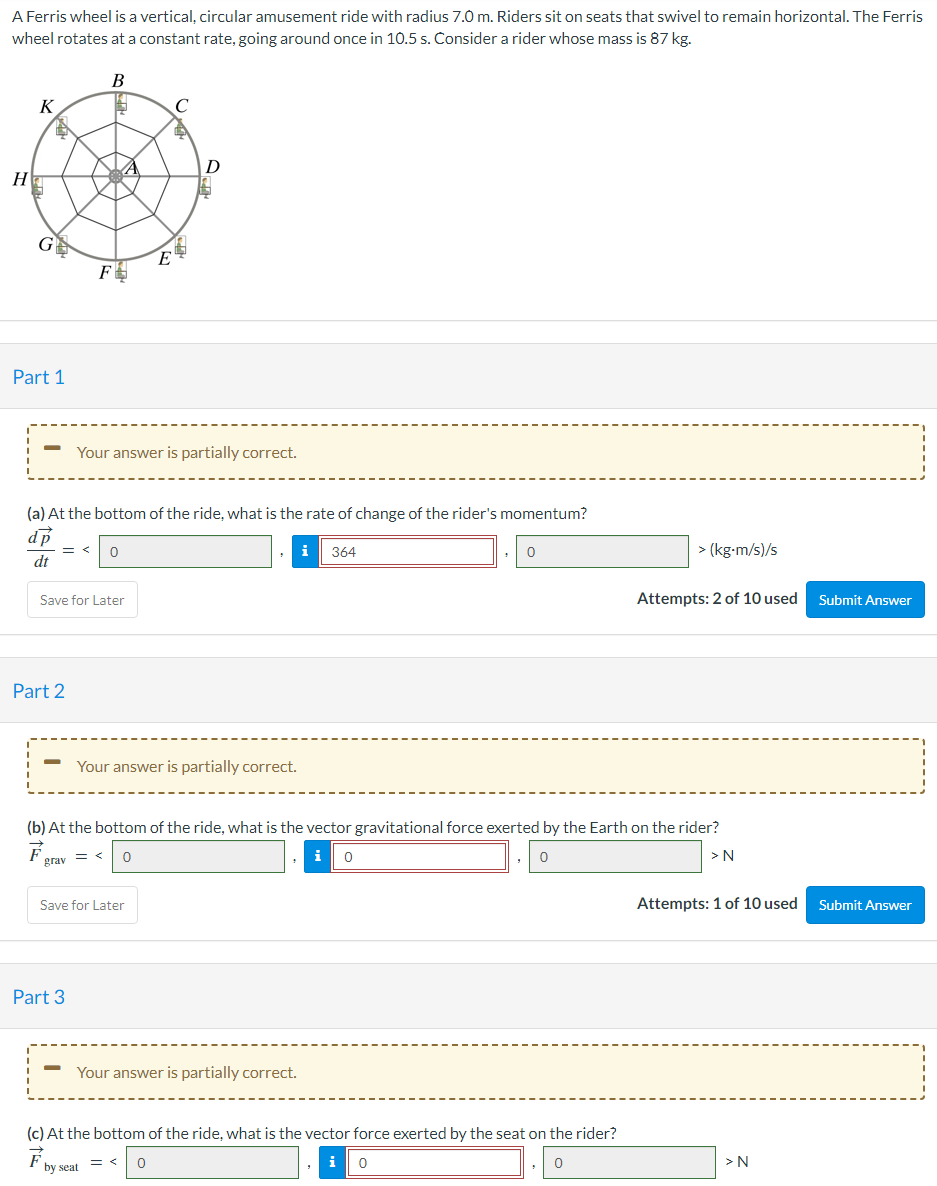Click the x-component field of dp/dt

(184, 550)
